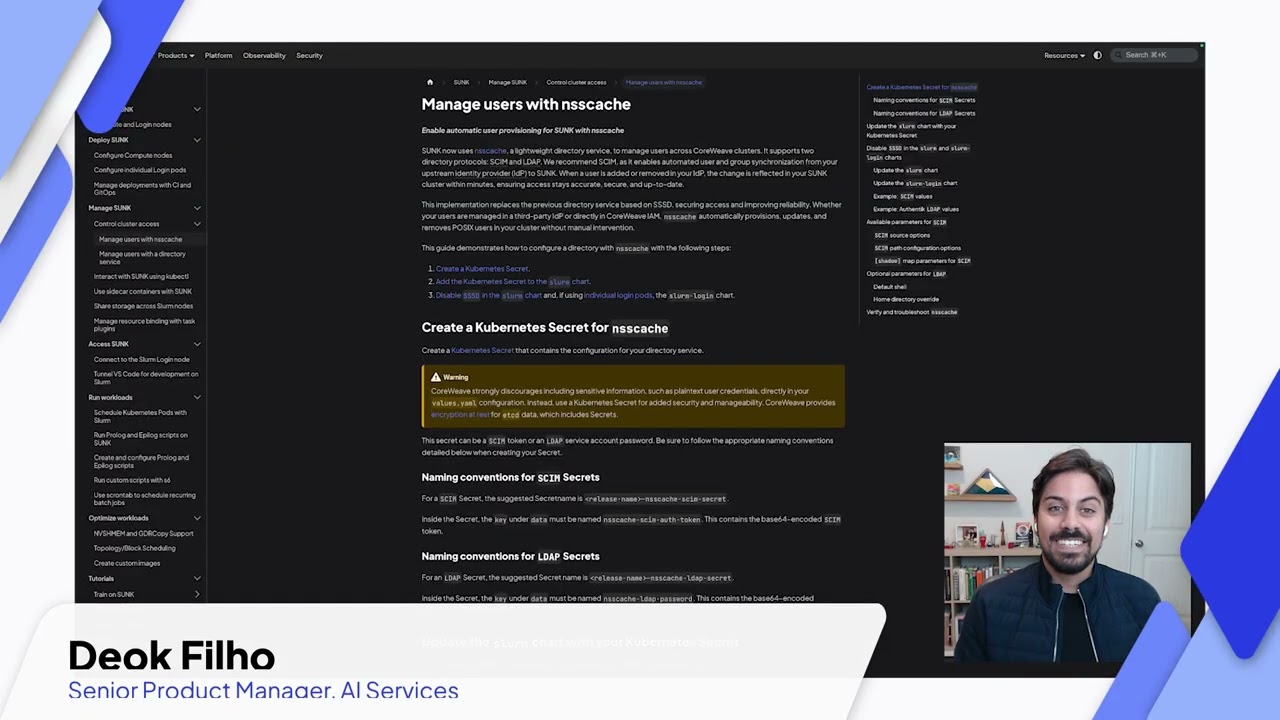
Task: Open Create and configure Prolog and Epilog
Action: point(141,461)
